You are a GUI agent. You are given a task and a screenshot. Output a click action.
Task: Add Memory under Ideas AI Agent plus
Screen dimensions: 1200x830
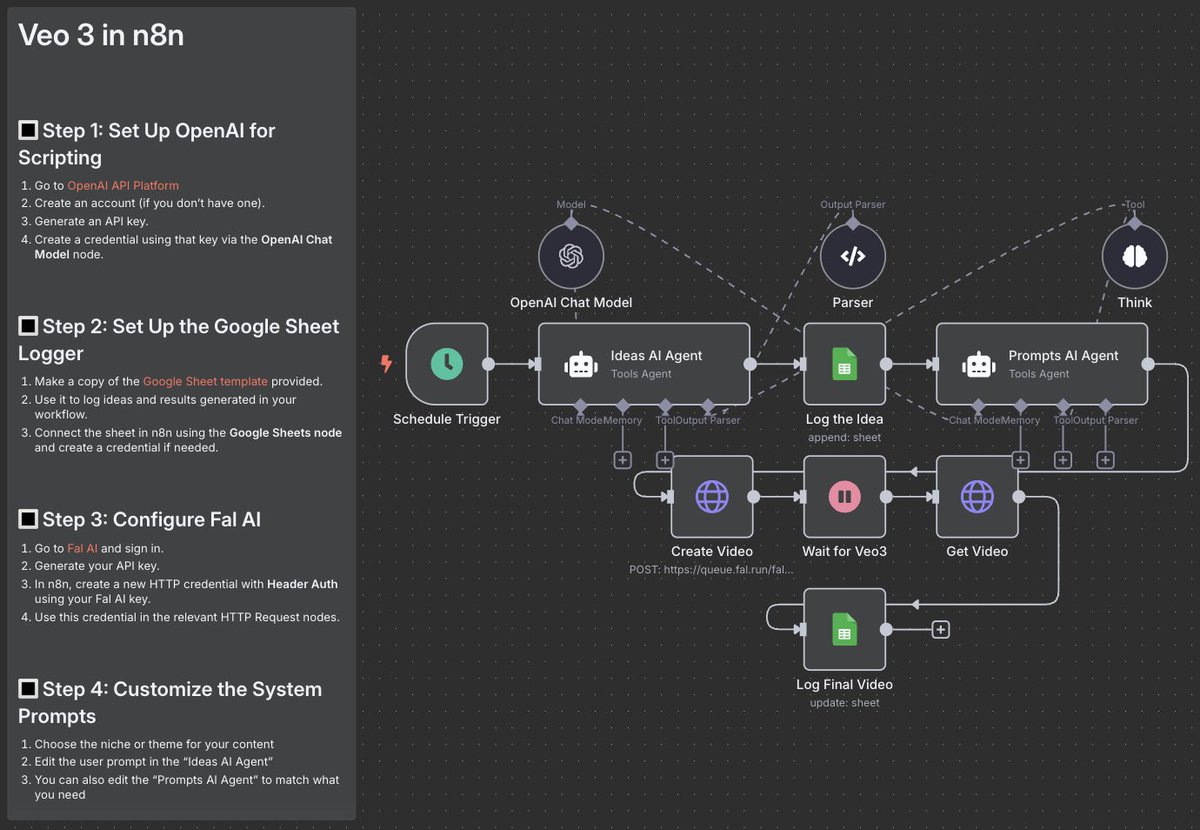[623, 460]
